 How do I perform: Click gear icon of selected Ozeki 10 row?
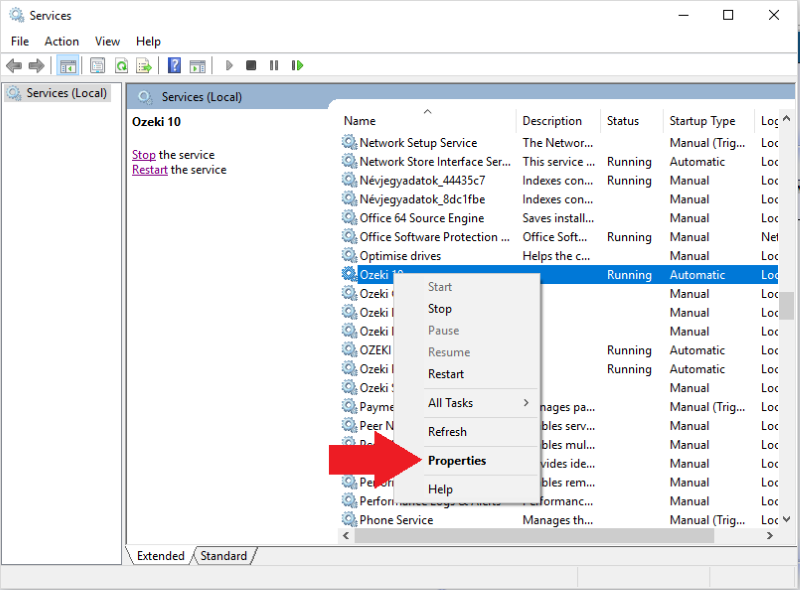pyautogui.click(x=349, y=275)
